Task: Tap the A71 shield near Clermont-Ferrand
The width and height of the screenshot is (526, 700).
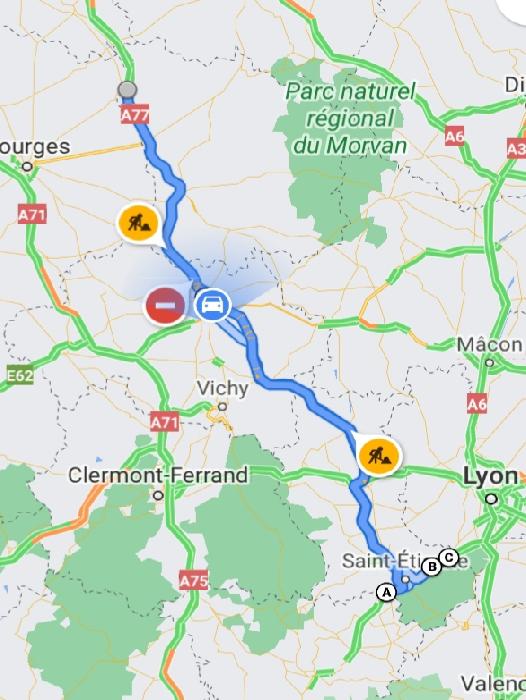Action: coord(165,422)
